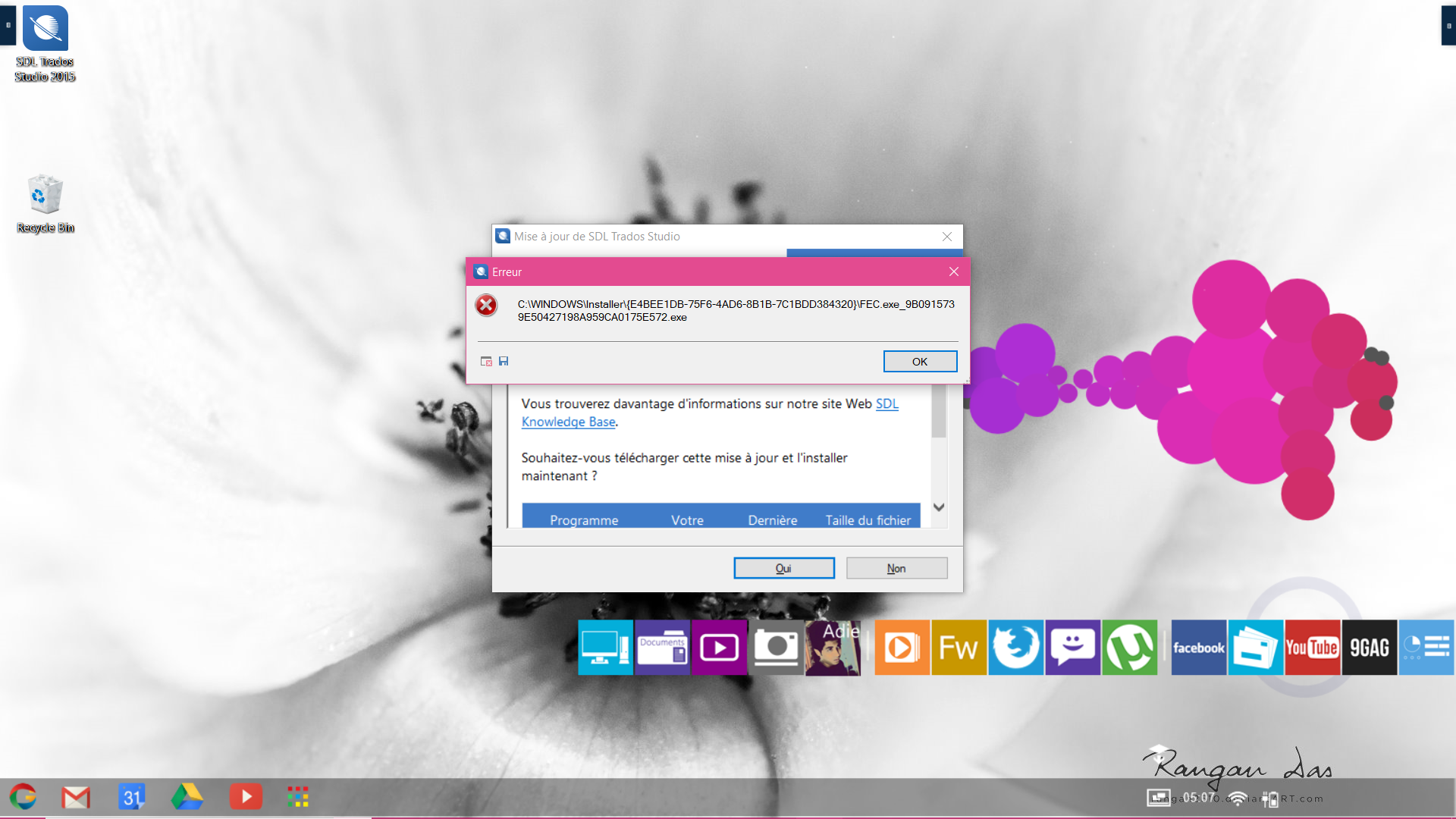Open the purple video player dock tile
The image size is (1456, 819).
click(719, 648)
